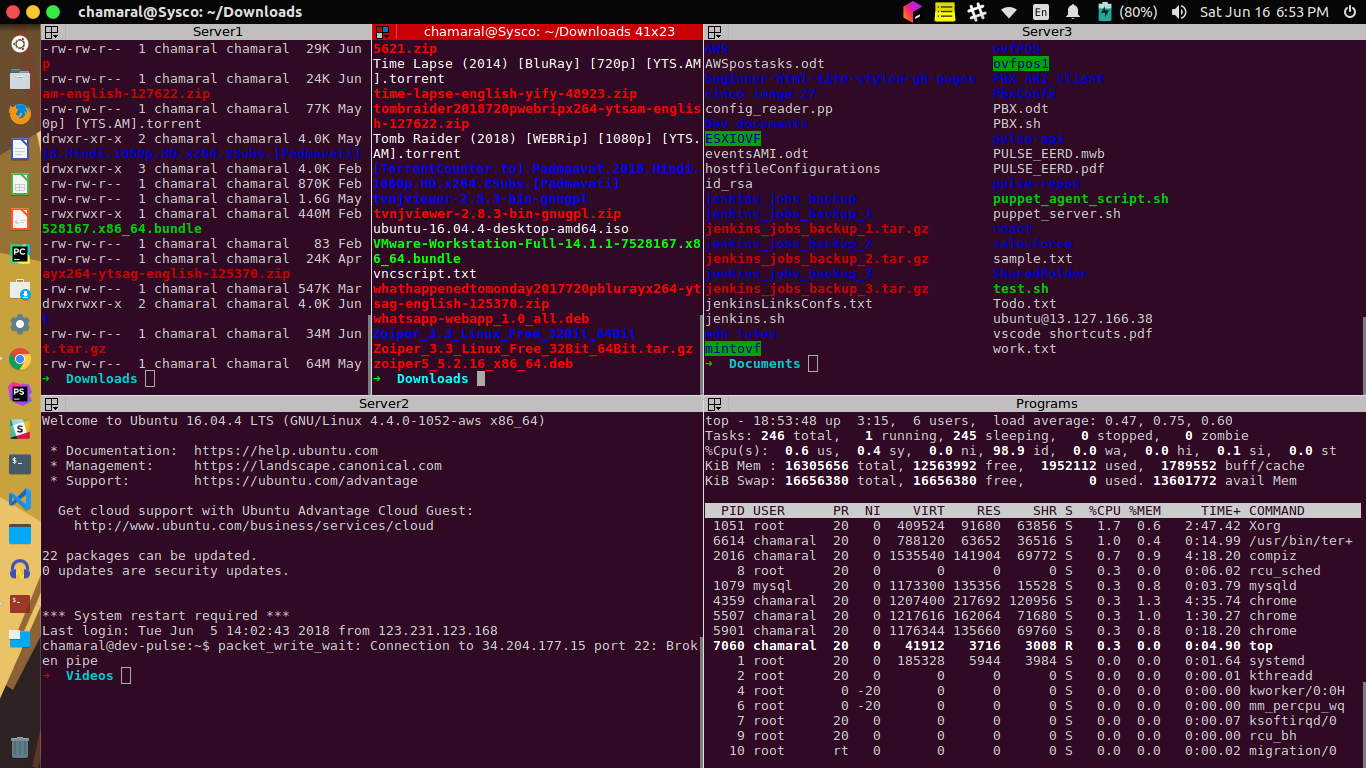Open the landscape.canonical.com management link
1366x768 pixels.
pyautogui.click(x=317, y=466)
